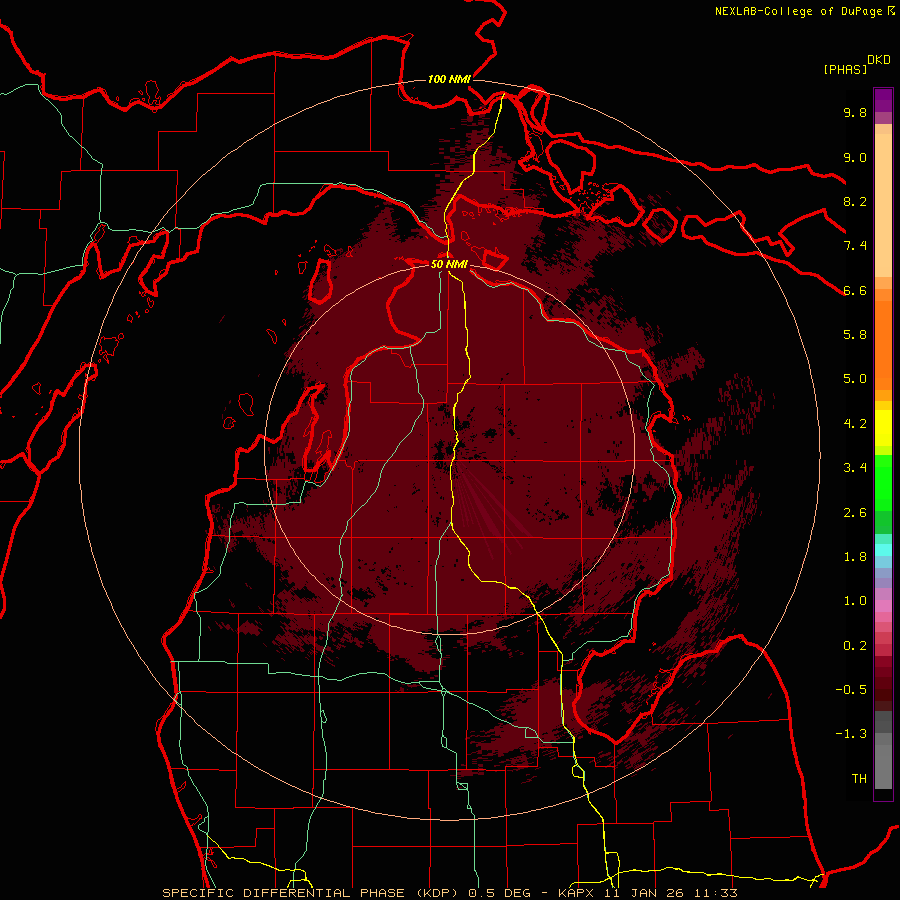Click the 0.2 scale value

(x=855, y=646)
